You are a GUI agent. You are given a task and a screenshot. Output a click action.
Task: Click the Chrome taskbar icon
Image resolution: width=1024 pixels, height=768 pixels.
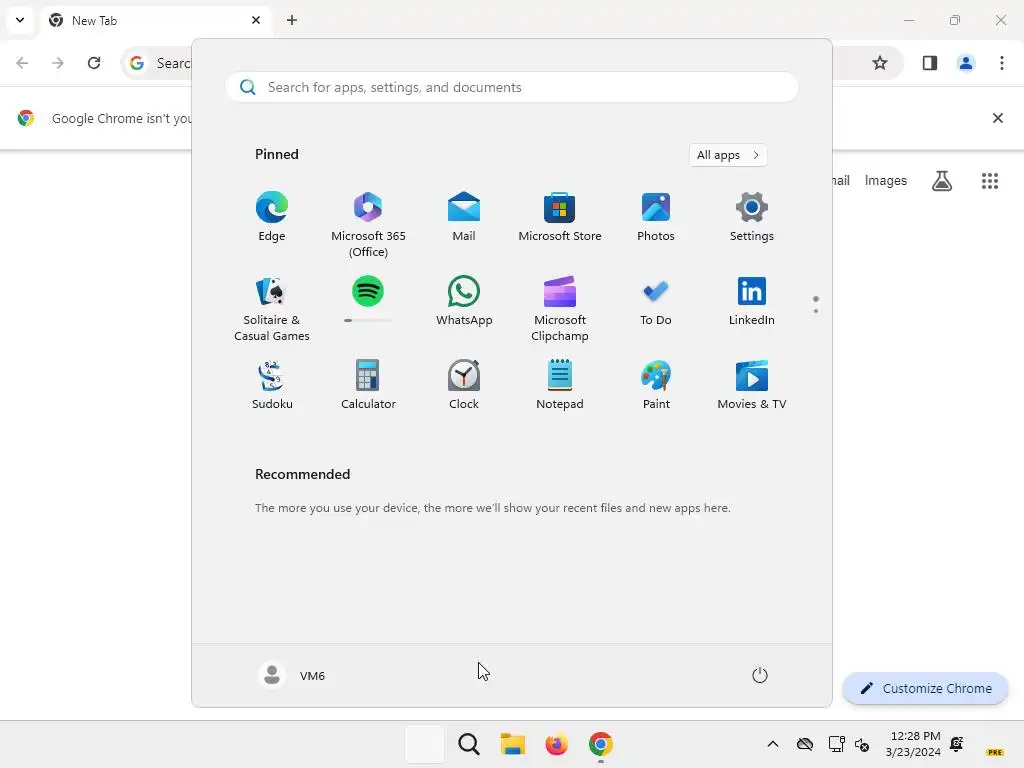(600, 744)
